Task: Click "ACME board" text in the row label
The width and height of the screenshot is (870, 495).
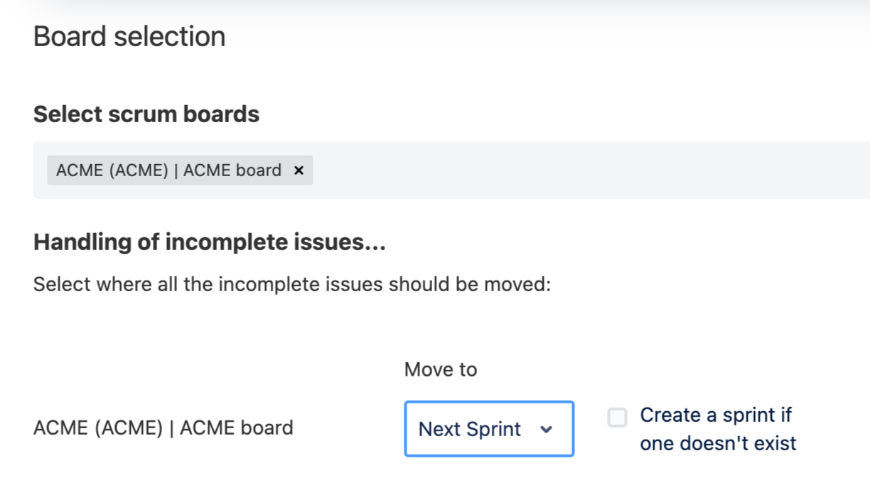Action: pos(239,428)
